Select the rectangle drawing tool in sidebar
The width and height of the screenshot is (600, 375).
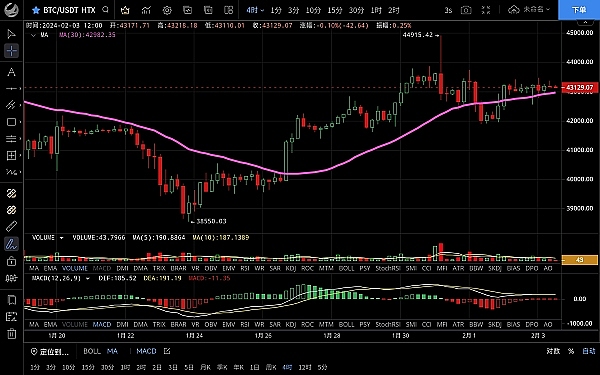click(x=11, y=122)
